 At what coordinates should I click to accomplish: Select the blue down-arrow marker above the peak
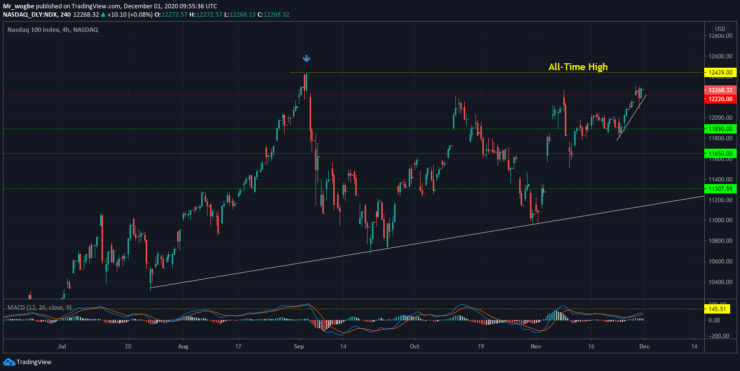(306, 59)
